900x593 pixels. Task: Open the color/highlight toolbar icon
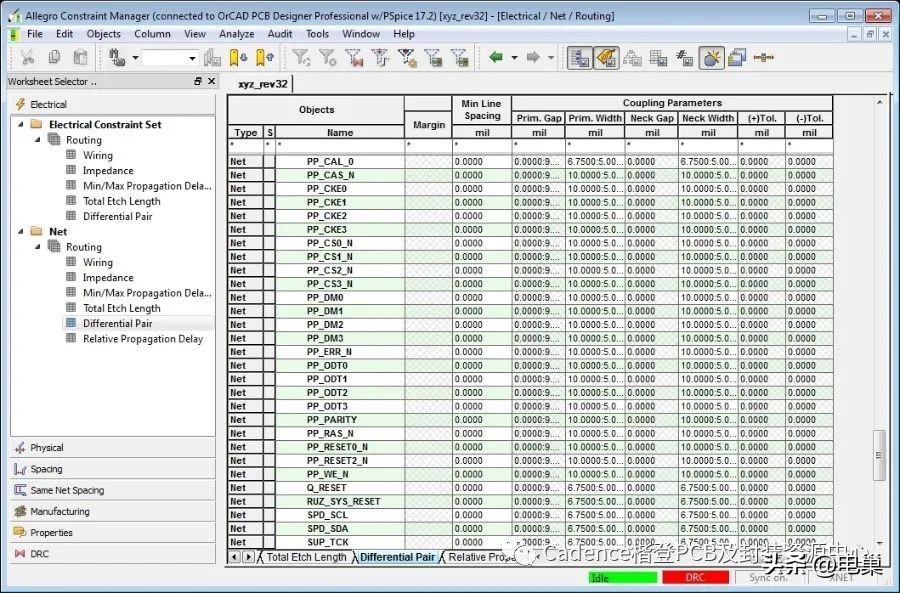pyautogui.click(x=605, y=57)
